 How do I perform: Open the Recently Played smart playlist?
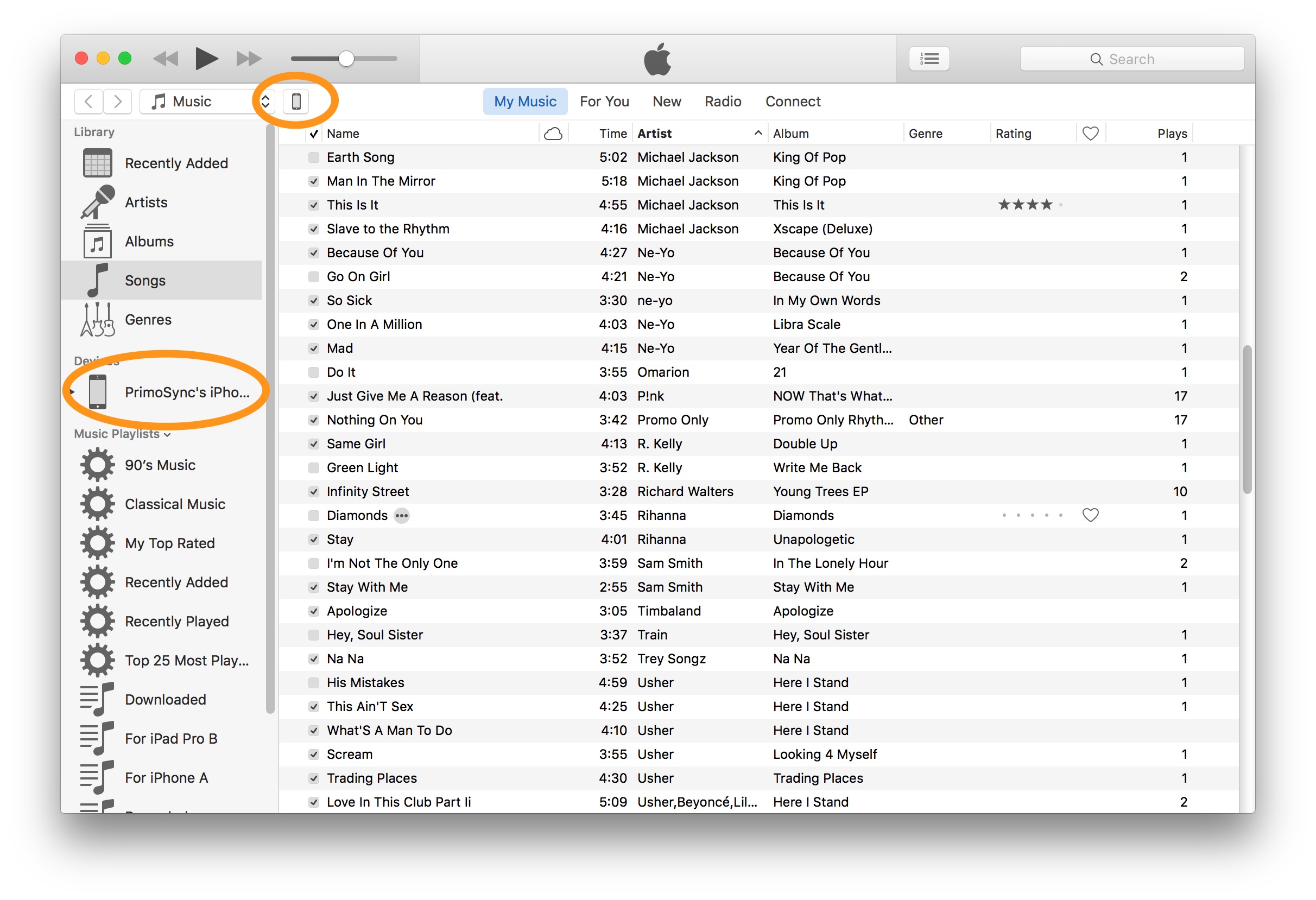point(161,621)
